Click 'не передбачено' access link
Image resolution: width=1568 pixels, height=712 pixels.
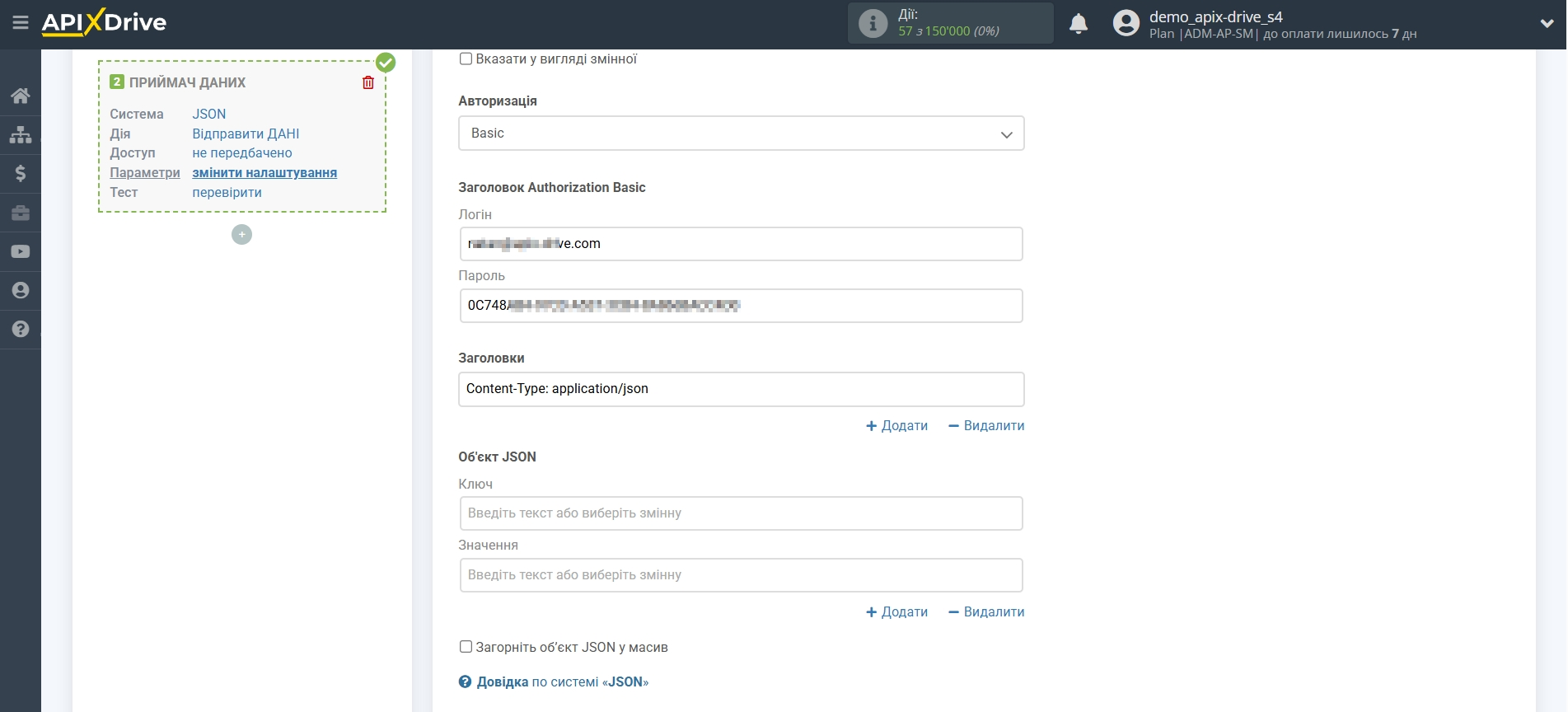[x=242, y=152]
